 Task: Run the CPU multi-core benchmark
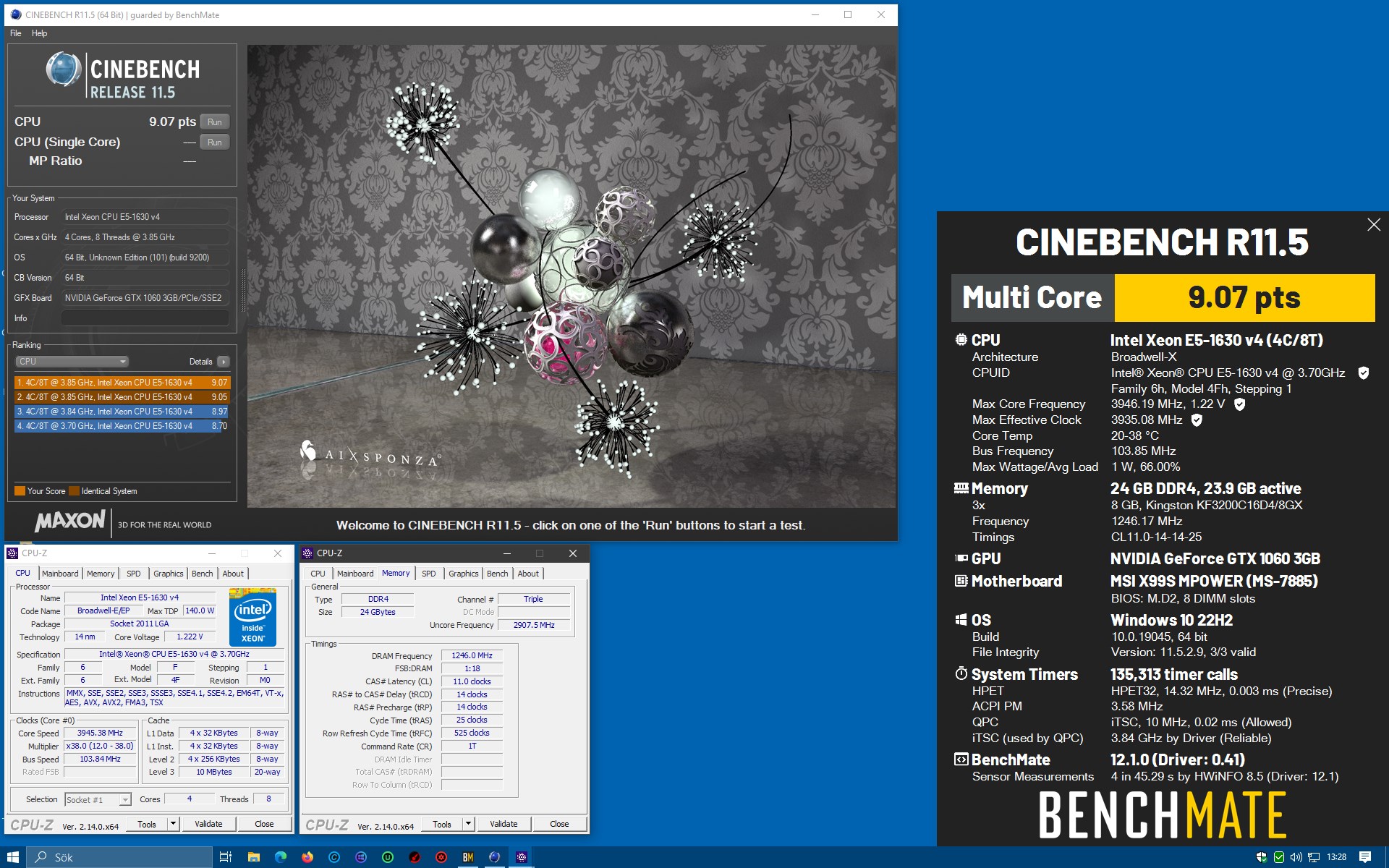[215, 122]
